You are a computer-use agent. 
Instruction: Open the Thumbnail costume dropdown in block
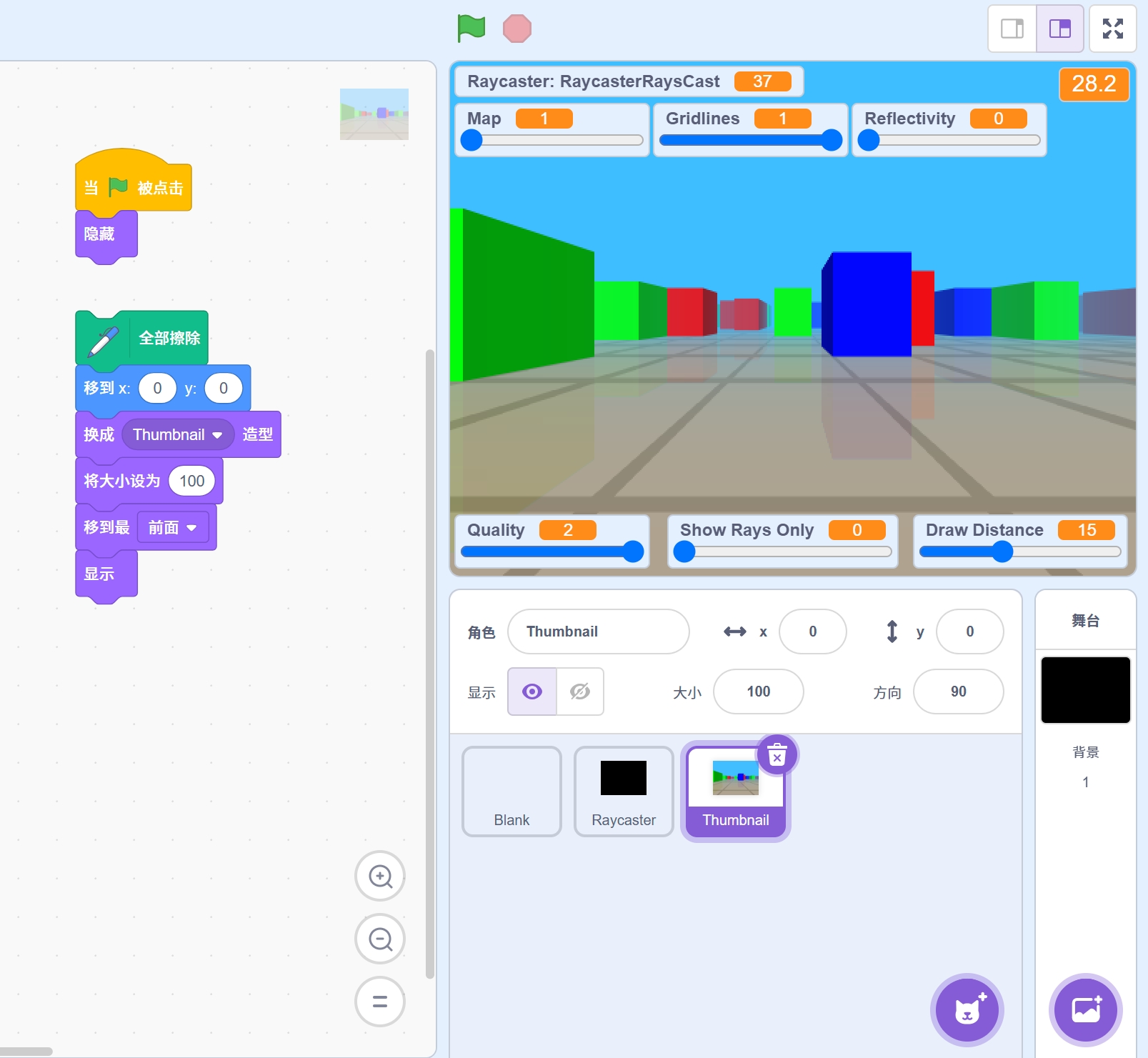tap(217, 435)
